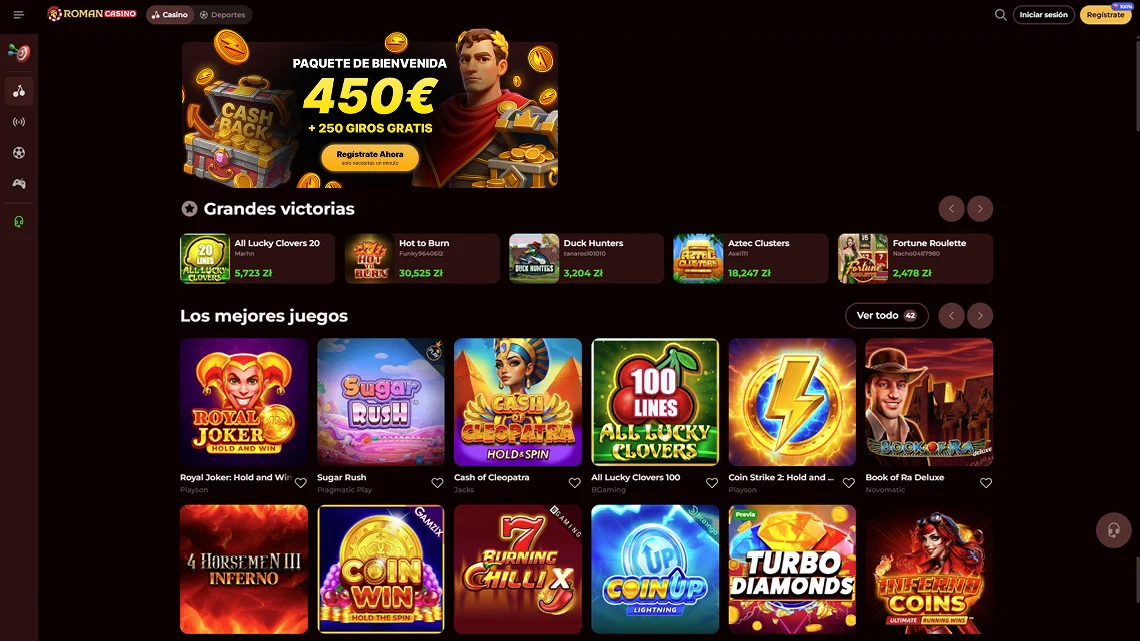The image size is (1140, 641).
Task: Open the game controller sidebar icon
Action: coord(19,184)
